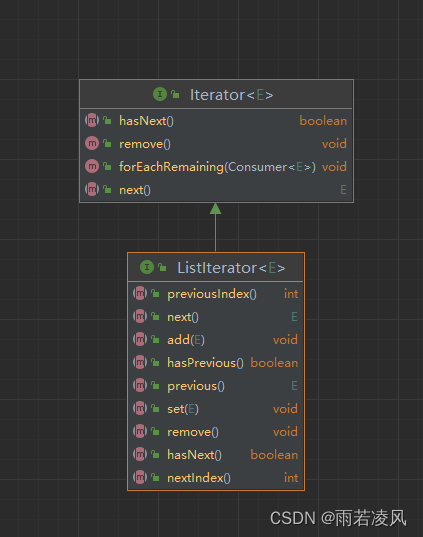Click the method icon next to previousIndex()
Image resolution: width=423 pixels, height=537 pixels.
(x=140, y=294)
